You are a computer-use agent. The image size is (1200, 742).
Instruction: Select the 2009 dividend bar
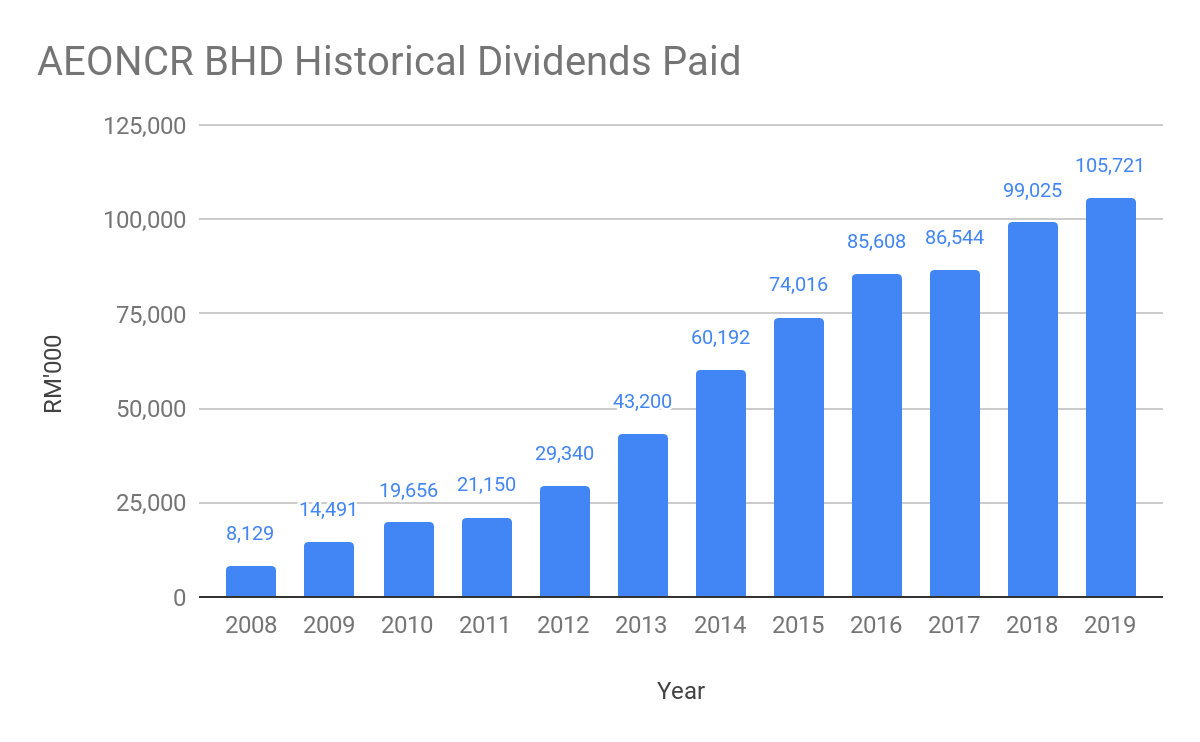click(329, 570)
